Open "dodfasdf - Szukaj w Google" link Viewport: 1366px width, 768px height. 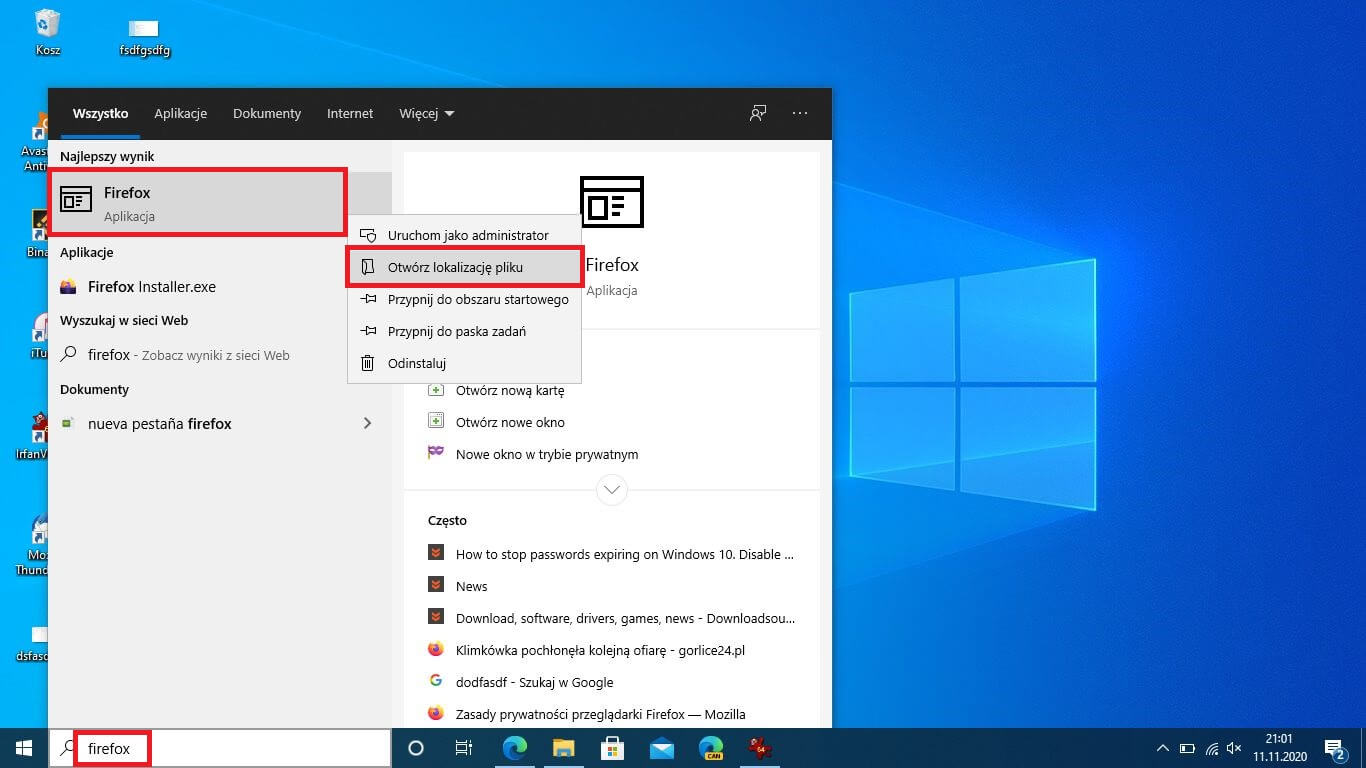[x=534, y=682]
